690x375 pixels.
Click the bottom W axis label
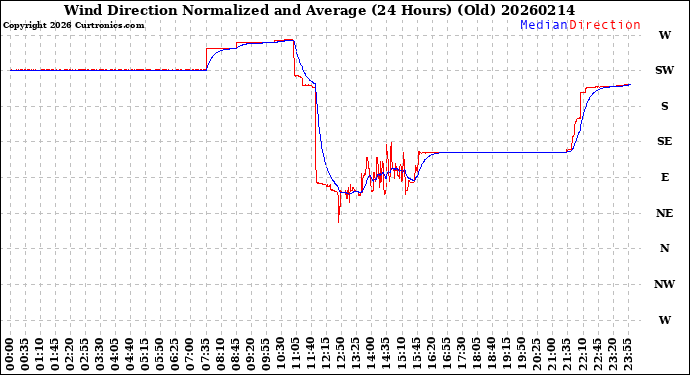click(664, 320)
